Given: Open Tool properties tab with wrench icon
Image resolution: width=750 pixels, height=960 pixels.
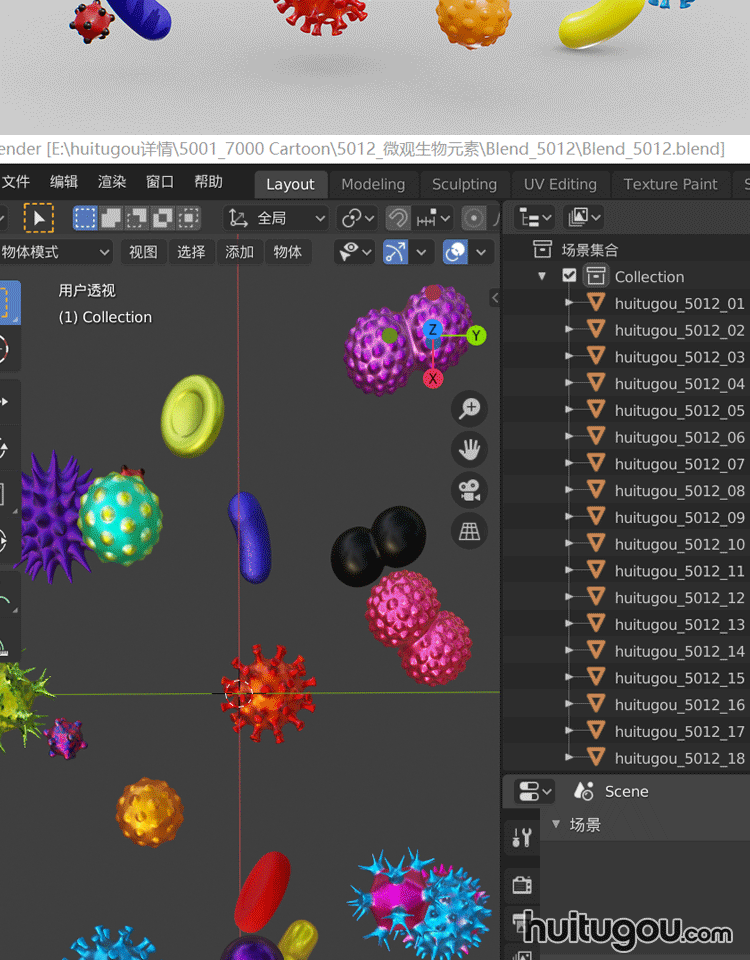Looking at the screenshot, I should tap(522, 837).
